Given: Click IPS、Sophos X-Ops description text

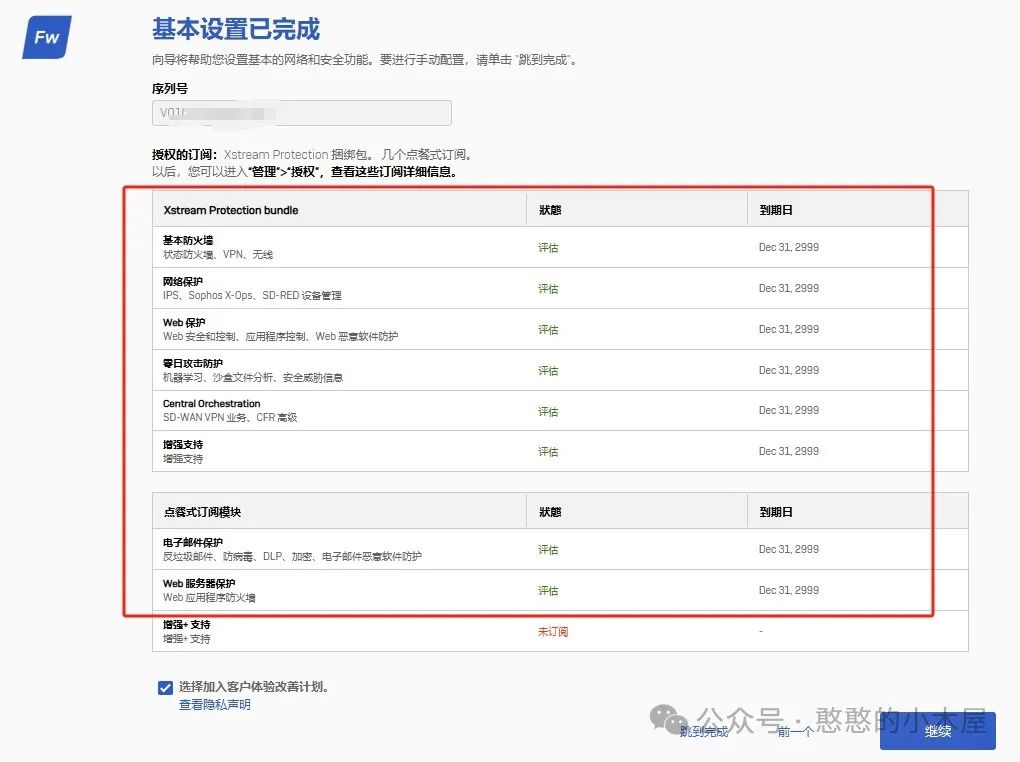Looking at the screenshot, I should pos(252,295).
